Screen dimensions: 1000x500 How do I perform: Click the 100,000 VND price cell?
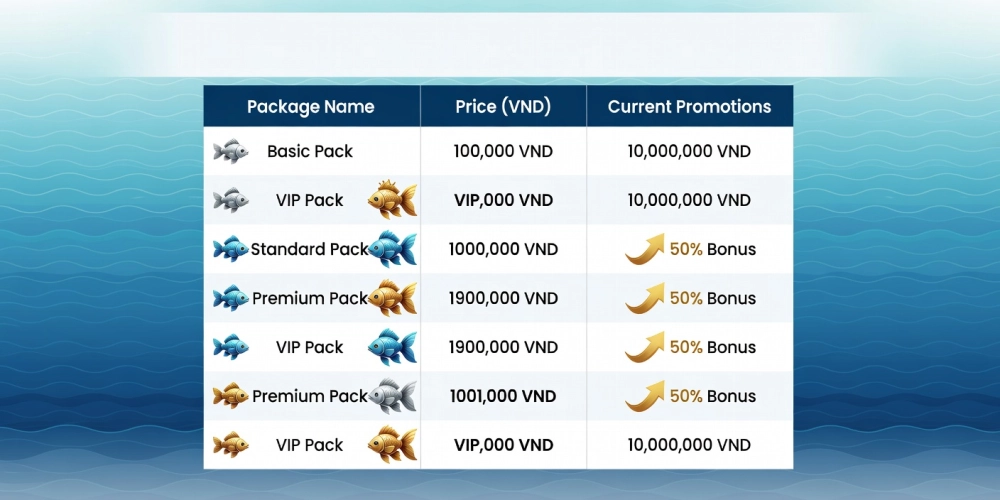[503, 152]
